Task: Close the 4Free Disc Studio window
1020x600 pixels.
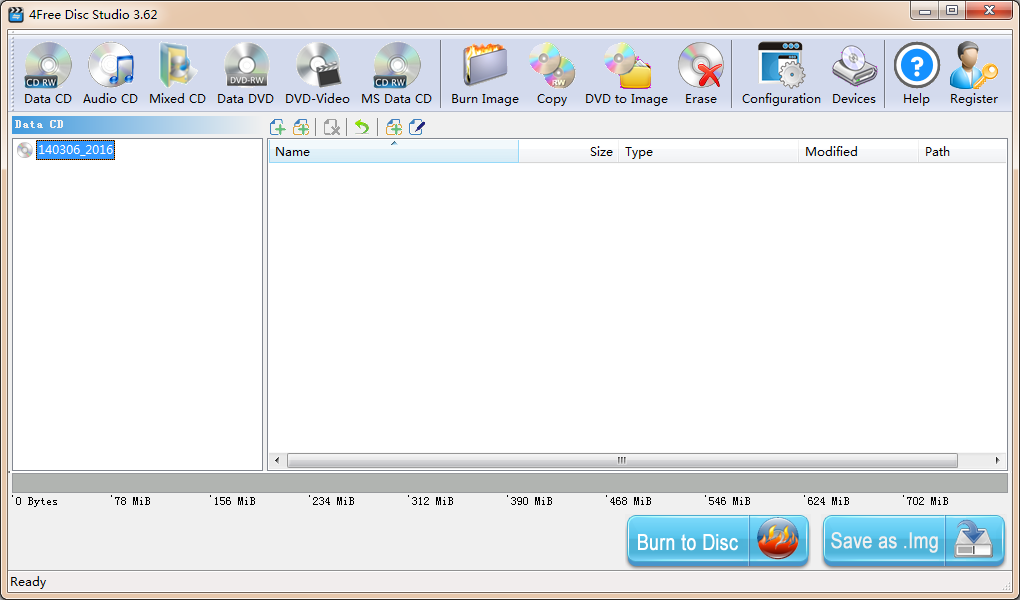Action: pyautogui.click(x=989, y=10)
